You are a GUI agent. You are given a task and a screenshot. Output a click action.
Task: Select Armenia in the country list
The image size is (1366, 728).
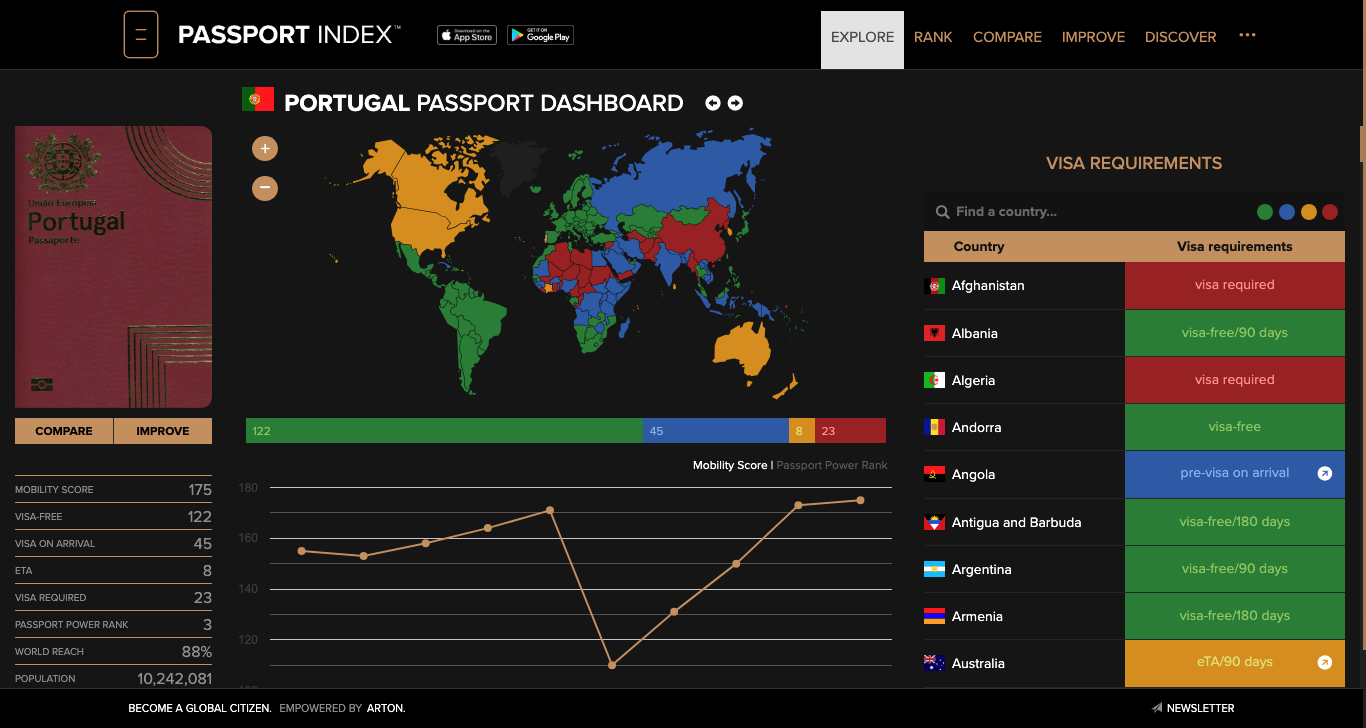[977, 616]
